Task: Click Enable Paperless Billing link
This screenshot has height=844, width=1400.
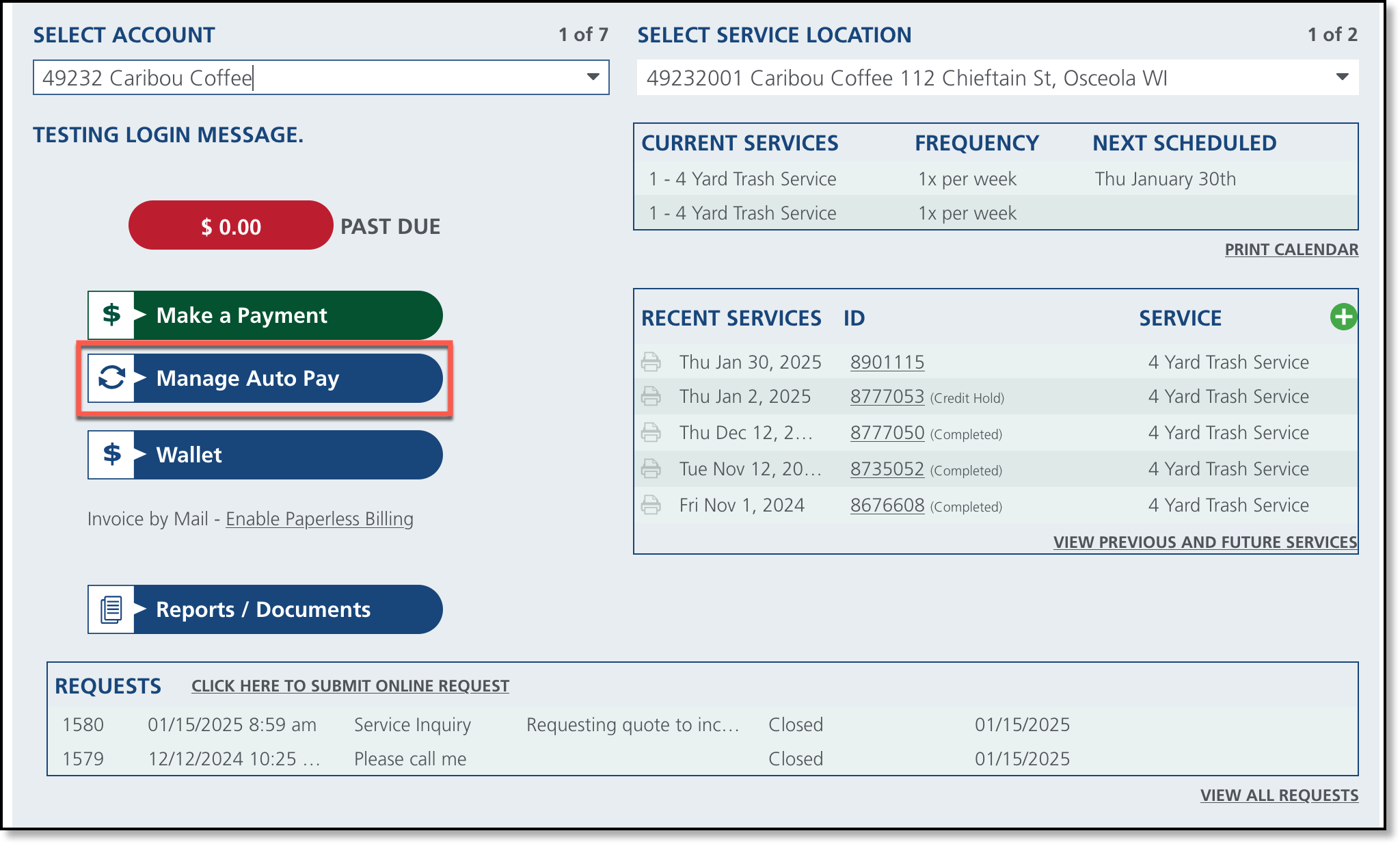Action: click(x=319, y=518)
